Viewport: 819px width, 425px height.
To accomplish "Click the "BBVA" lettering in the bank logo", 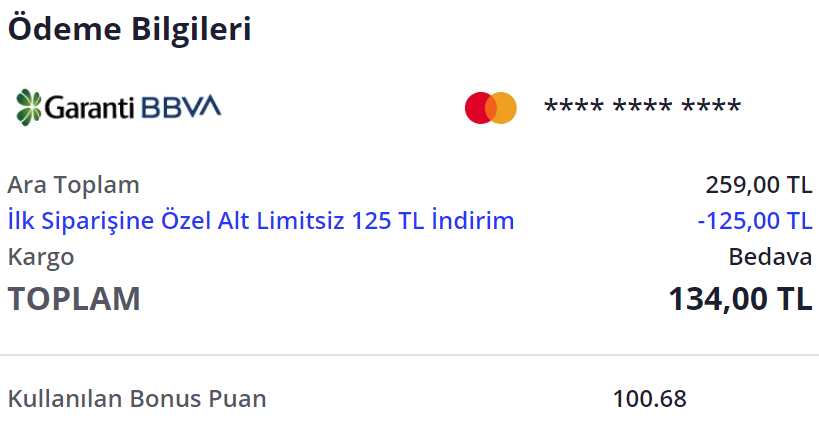I will click(182, 107).
